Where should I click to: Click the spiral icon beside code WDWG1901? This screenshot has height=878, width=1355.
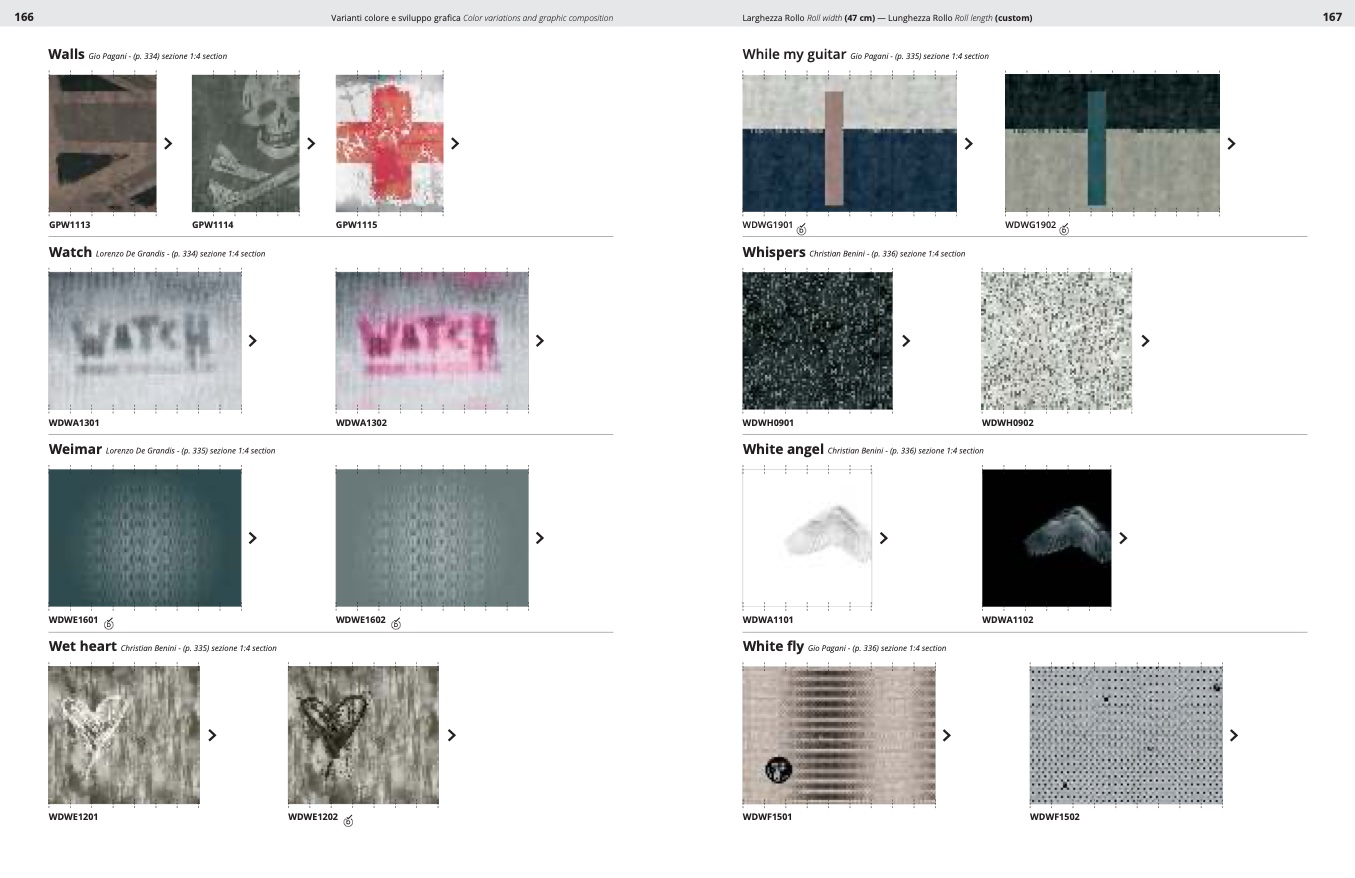pos(802,230)
